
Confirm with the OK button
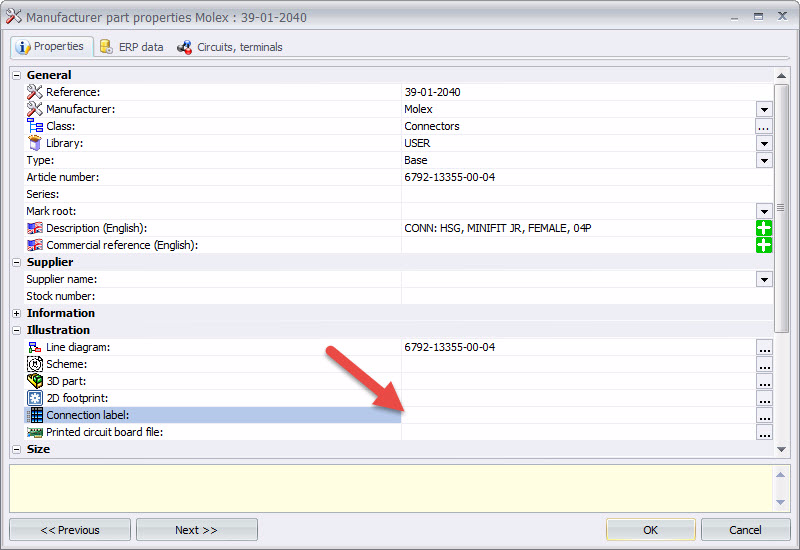[651, 530]
